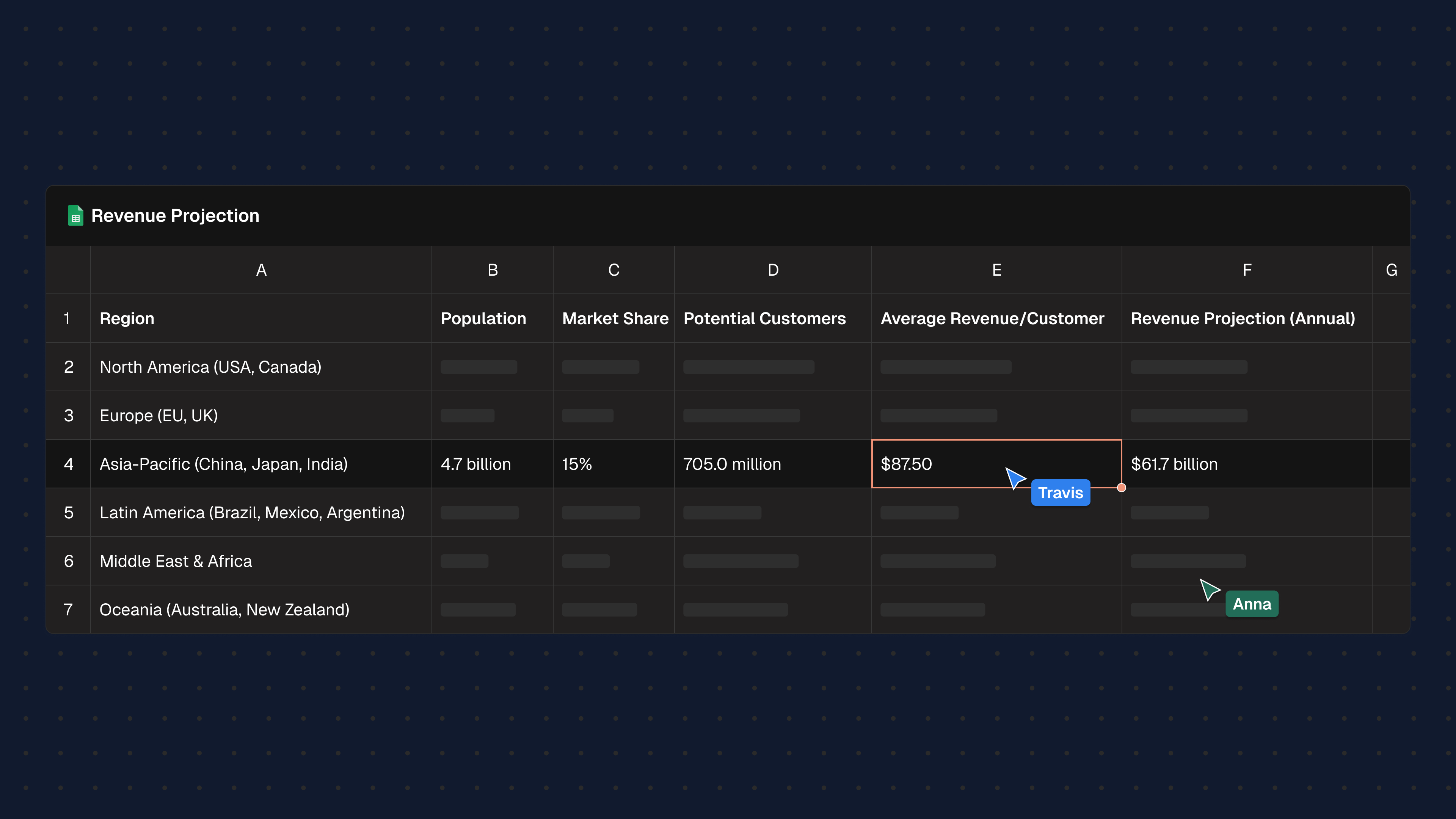1456x819 pixels.
Task: Select column E header
Action: tap(996, 270)
